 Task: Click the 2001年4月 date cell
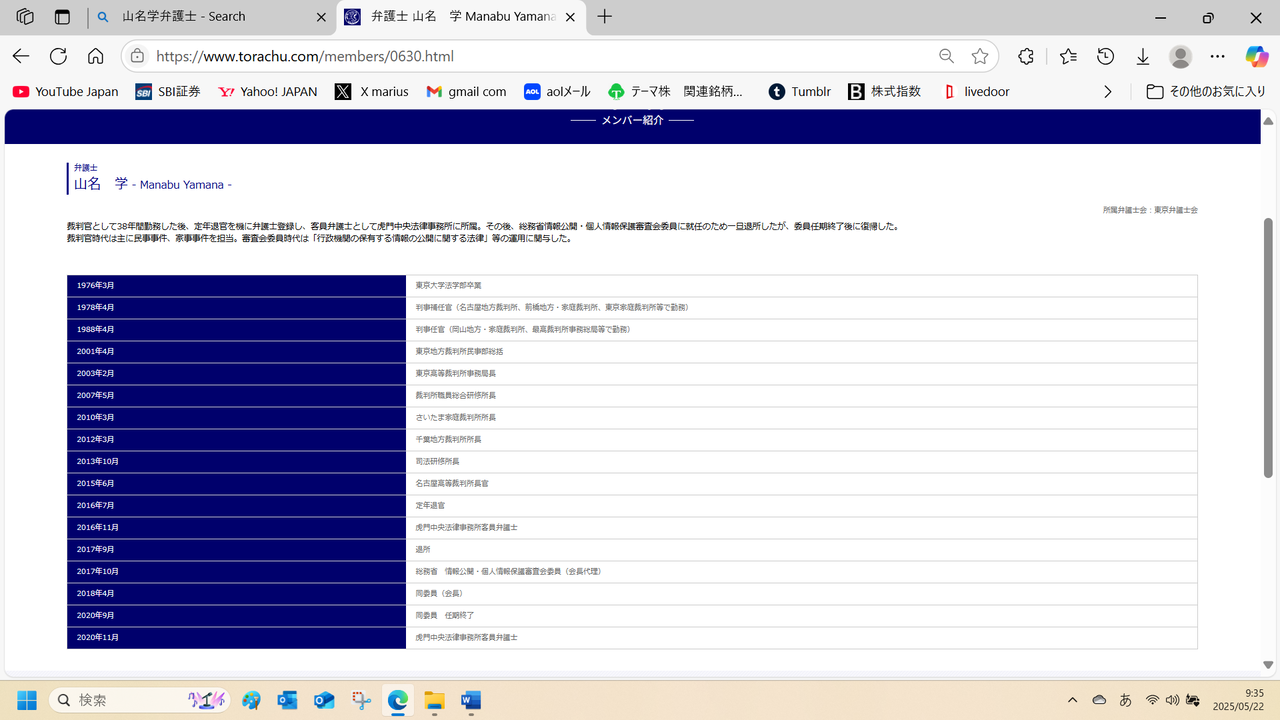[x=236, y=352]
